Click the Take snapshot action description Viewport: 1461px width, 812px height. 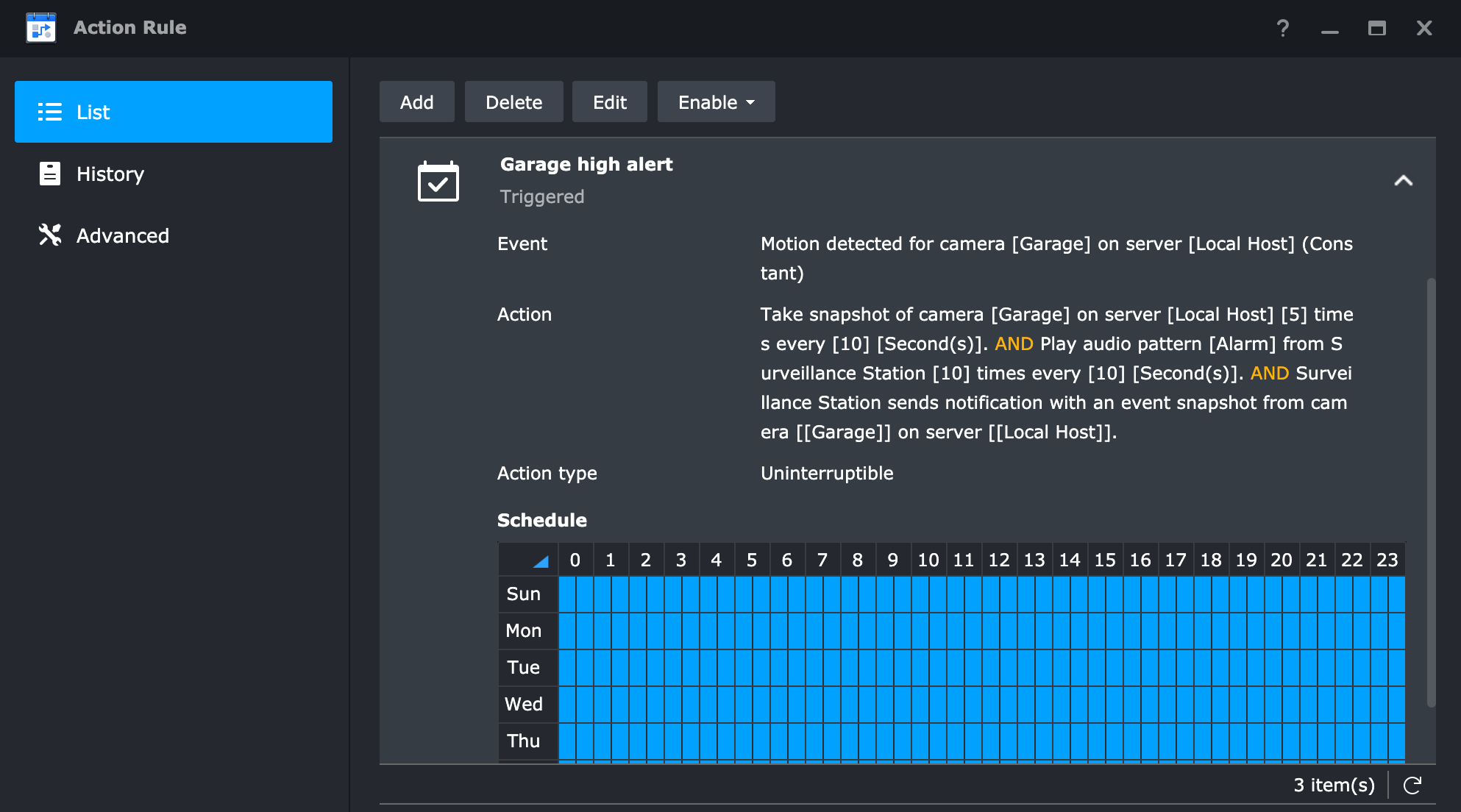(x=1056, y=373)
